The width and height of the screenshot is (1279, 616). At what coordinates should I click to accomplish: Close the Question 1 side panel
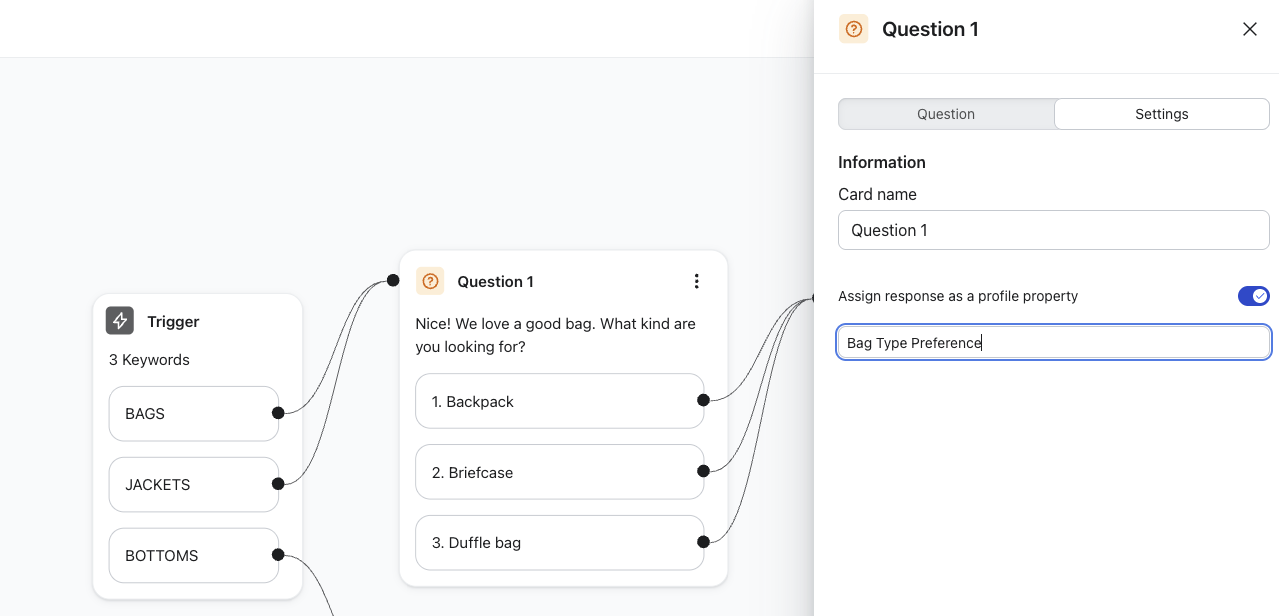[1249, 29]
